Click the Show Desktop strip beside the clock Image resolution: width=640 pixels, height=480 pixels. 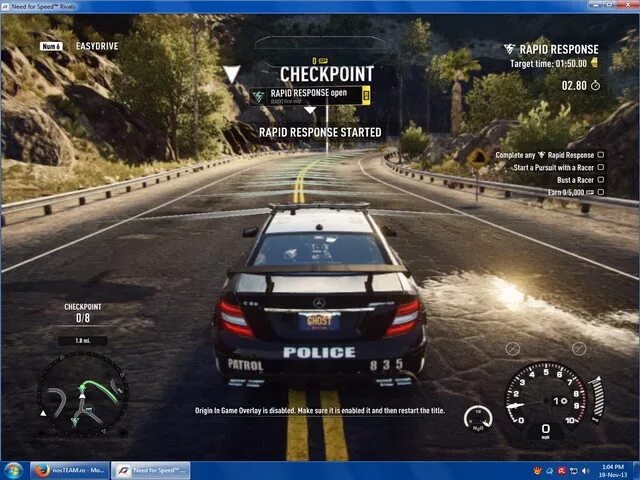pyautogui.click(x=636, y=471)
